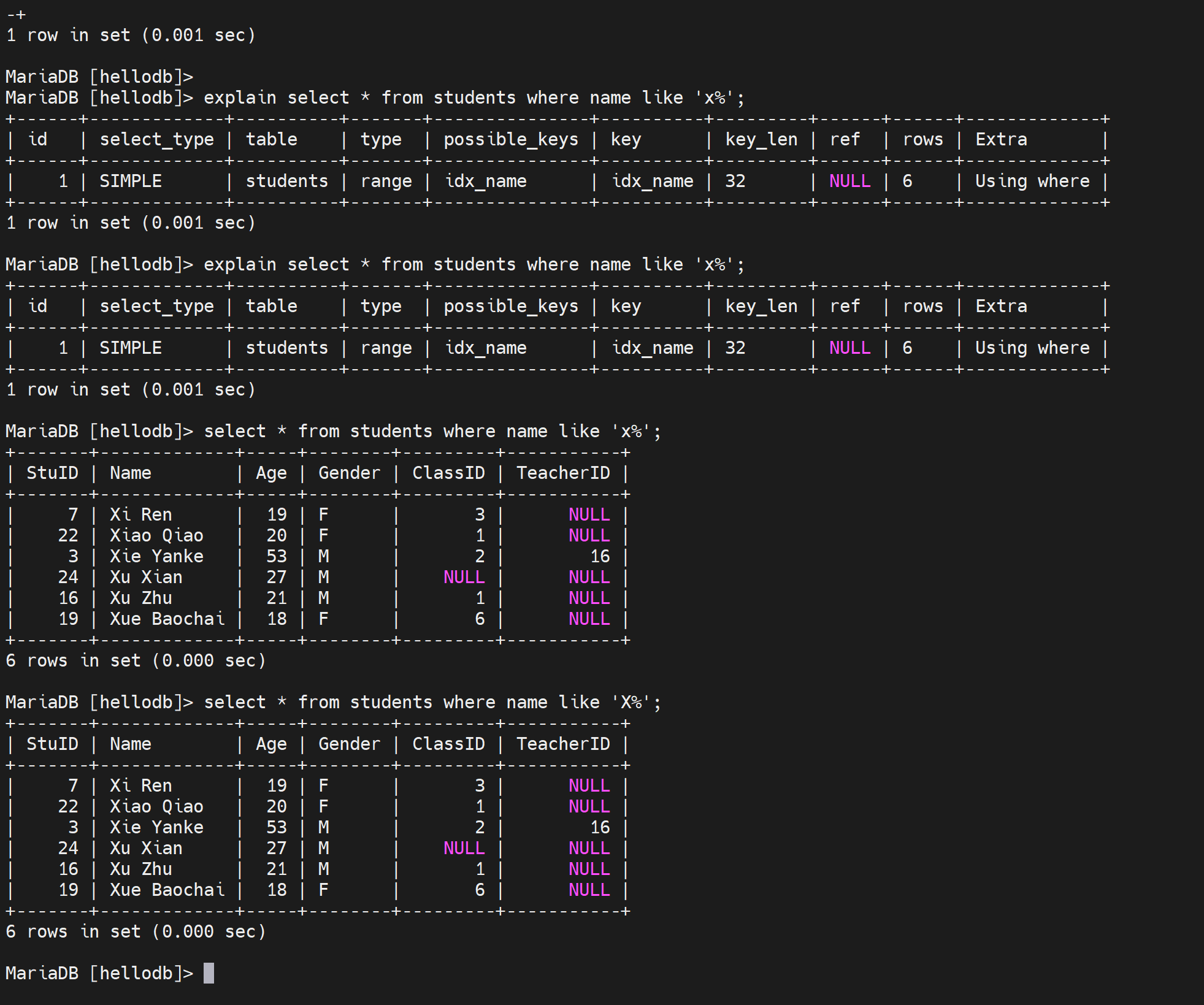Click the empty MariaDB [hellodb]> prompt line

[x=99, y=77]
